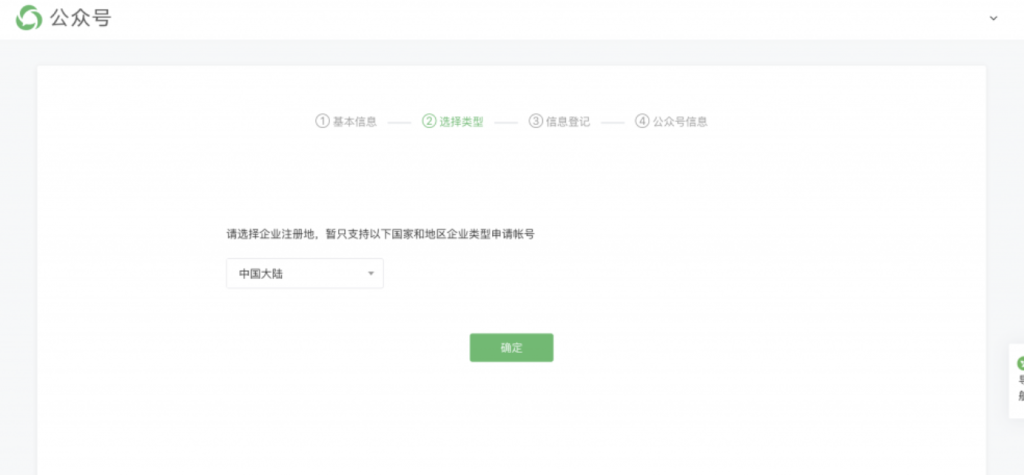Click the 公众号 header title text

80,17
